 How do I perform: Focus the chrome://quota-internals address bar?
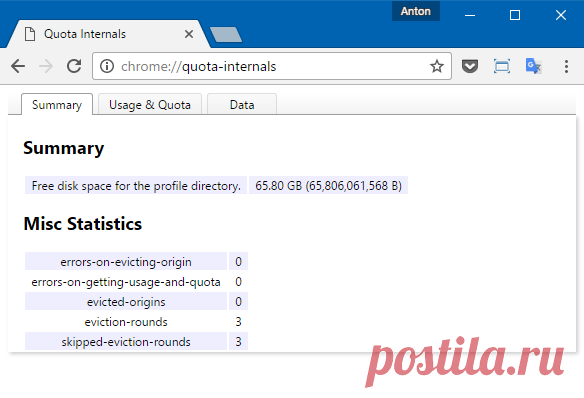(x=272, y=66)
